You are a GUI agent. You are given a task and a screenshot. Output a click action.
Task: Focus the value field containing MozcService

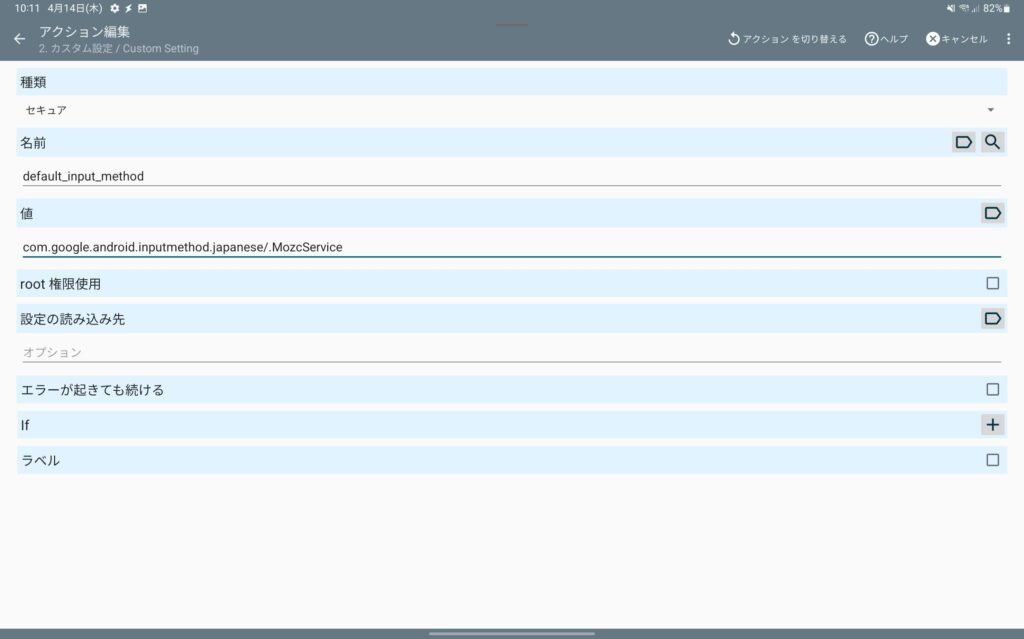coord(511,247)
